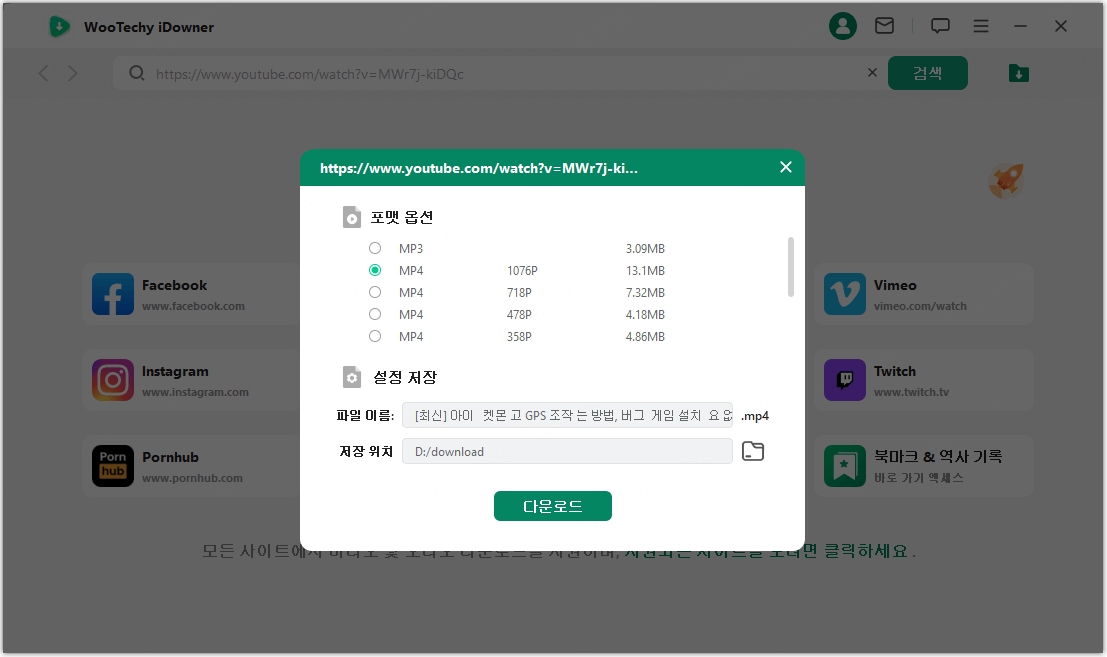Open the feedback chat bubble icon

[x=940, y=27]
